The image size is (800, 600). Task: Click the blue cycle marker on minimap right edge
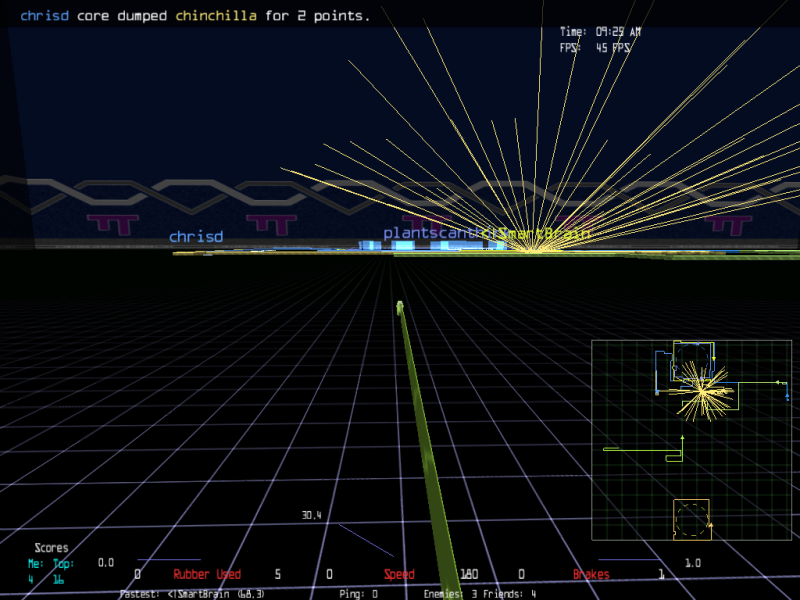782,391
